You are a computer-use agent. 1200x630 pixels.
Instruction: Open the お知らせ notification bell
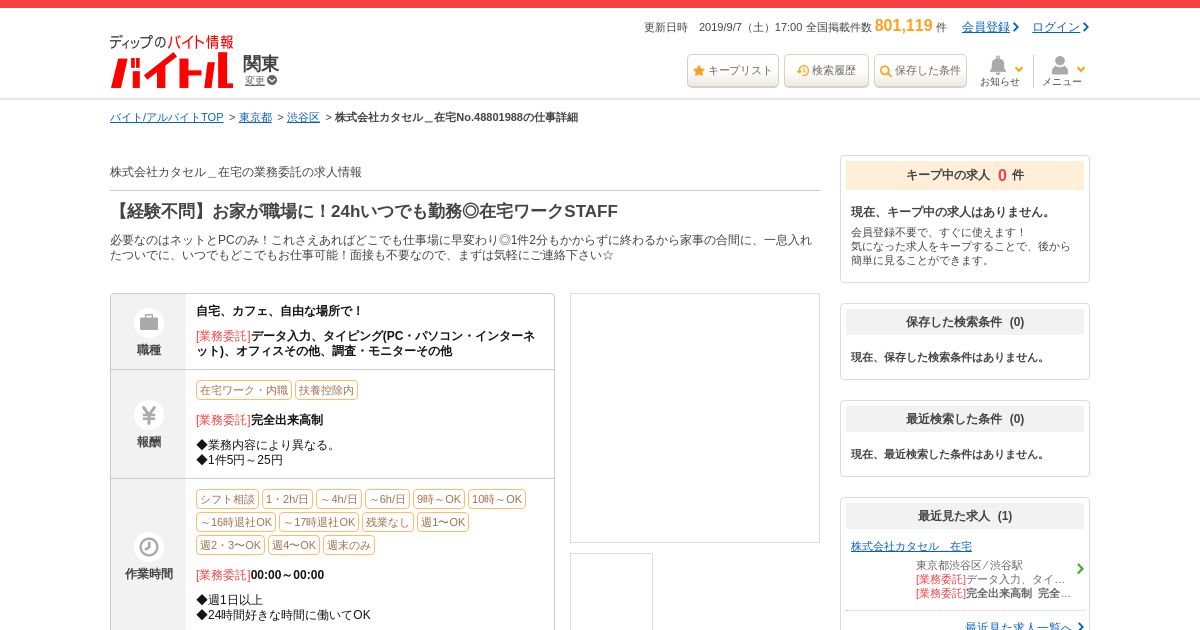point(999,70)
